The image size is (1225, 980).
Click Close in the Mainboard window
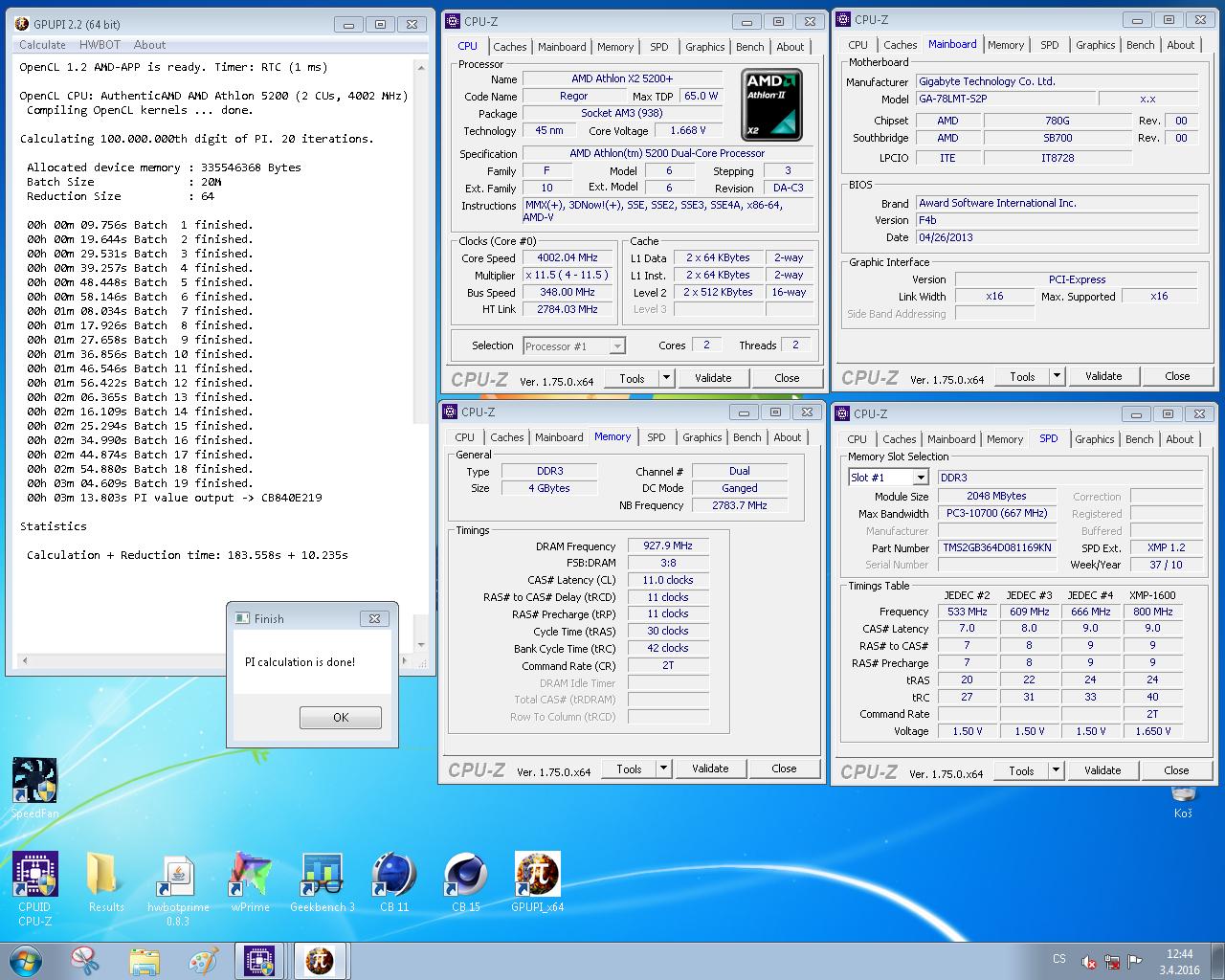[1177, 376]
